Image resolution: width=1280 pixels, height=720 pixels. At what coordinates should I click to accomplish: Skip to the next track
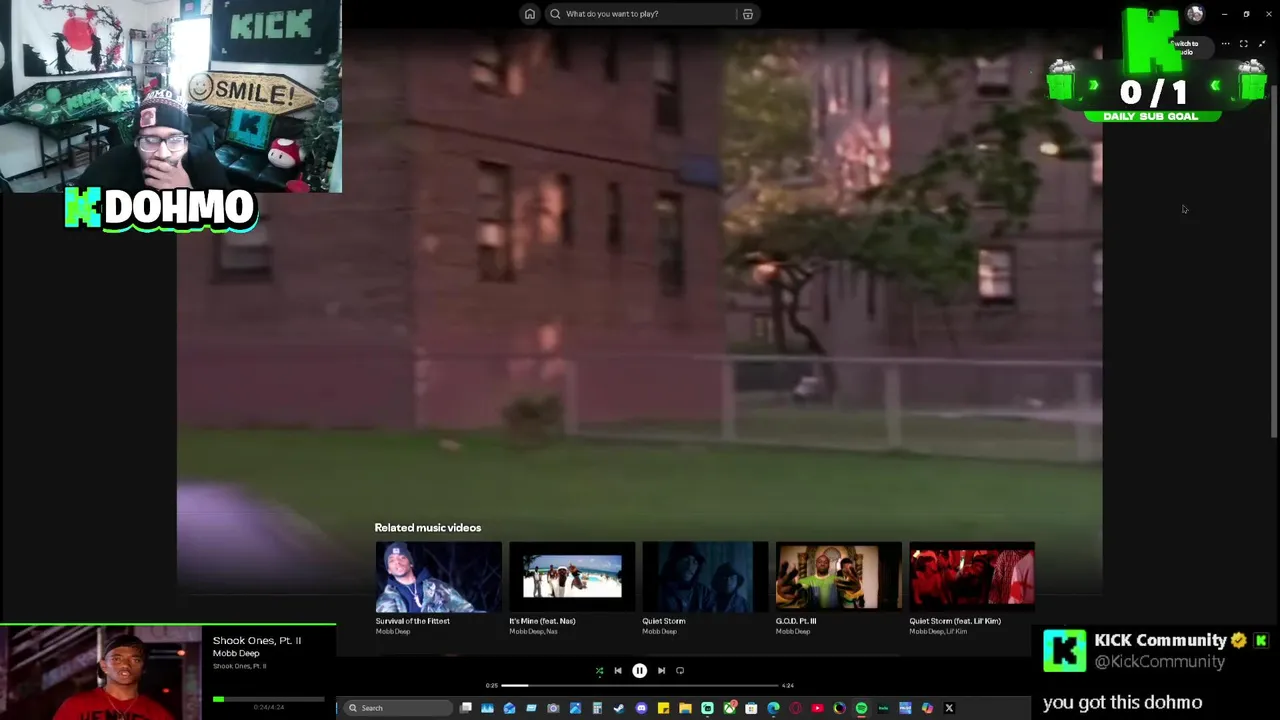tap(661, 671)
